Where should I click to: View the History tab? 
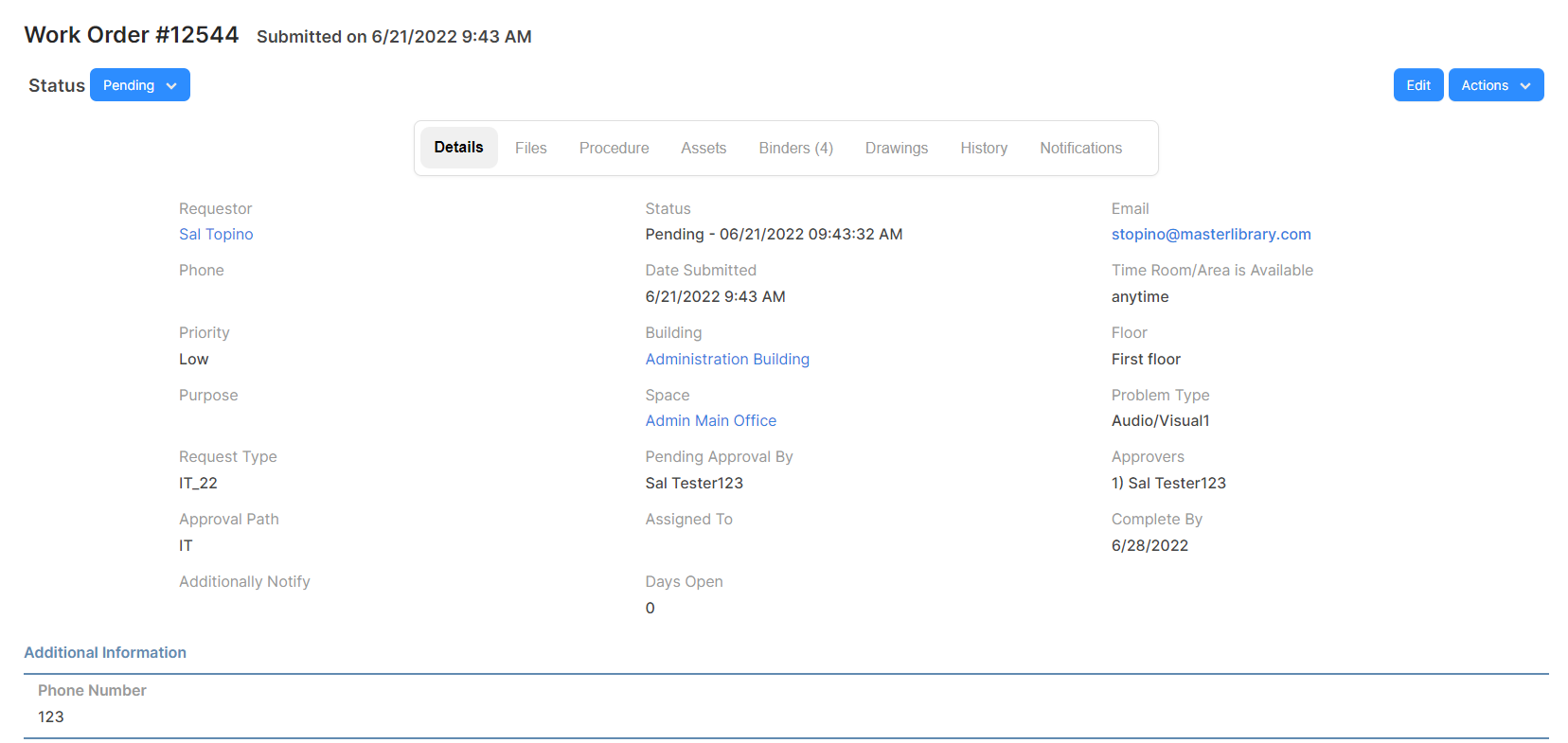tap(984, 148)
